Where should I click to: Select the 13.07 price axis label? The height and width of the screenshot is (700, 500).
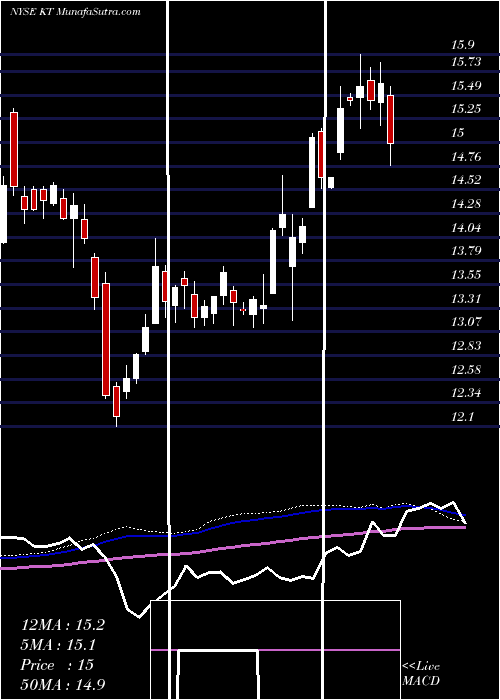pyautogui.click(x=466, y=321)
